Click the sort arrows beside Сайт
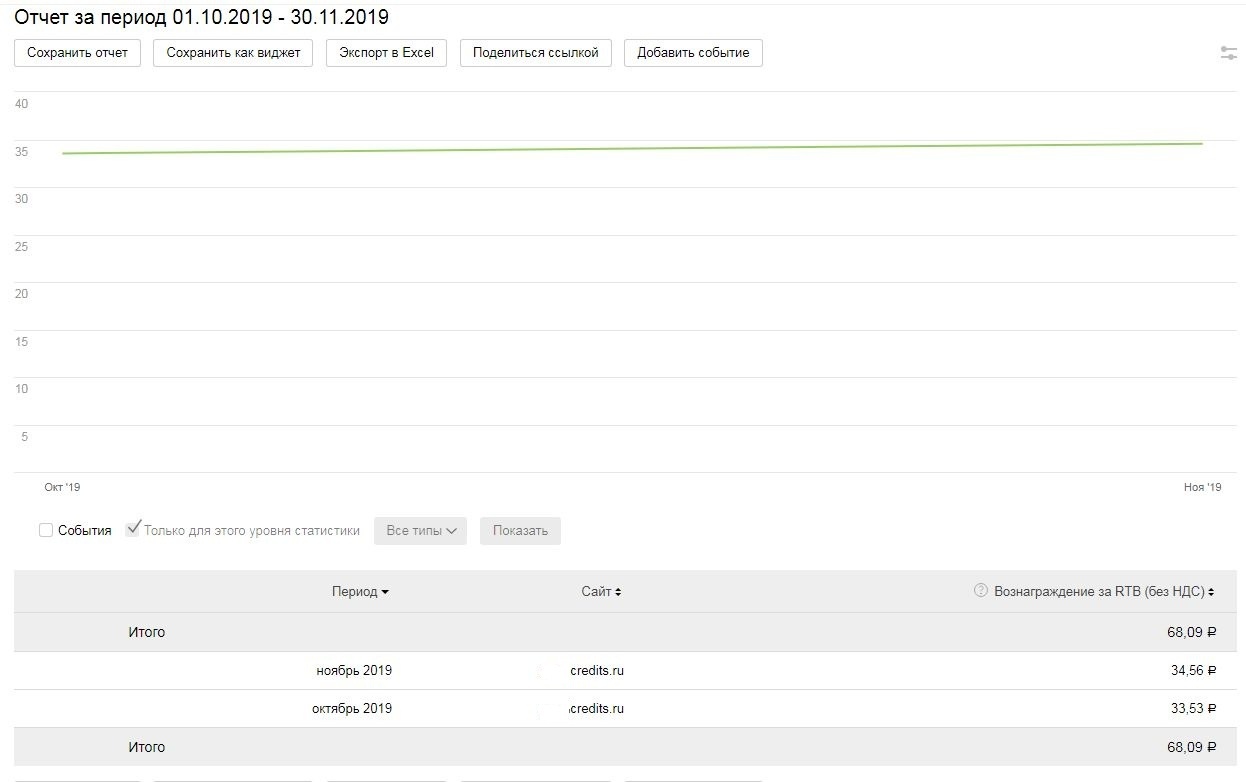 click(x=618, y=592)
